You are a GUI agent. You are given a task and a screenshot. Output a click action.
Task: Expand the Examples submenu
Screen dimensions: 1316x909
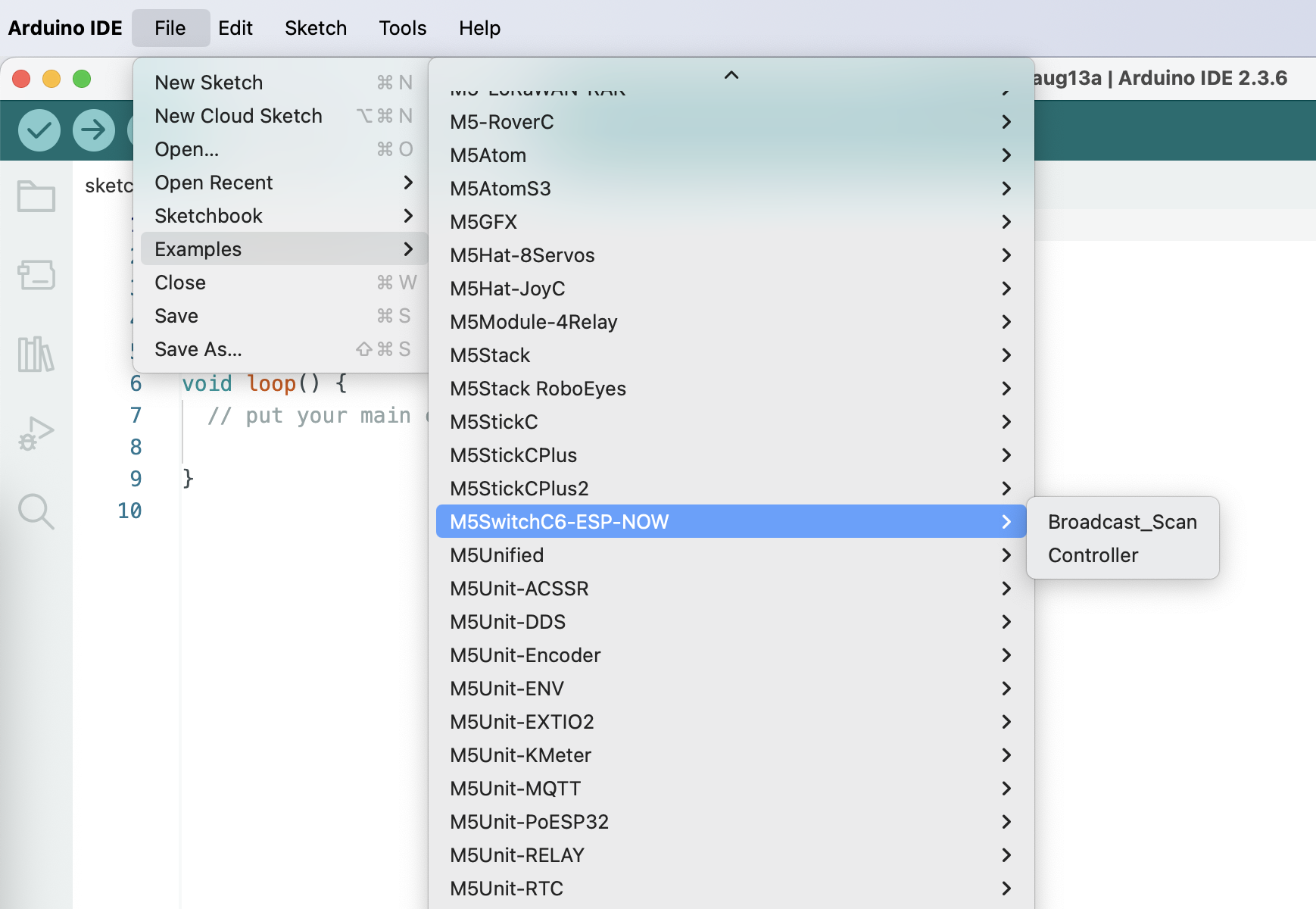coord(284,249)
